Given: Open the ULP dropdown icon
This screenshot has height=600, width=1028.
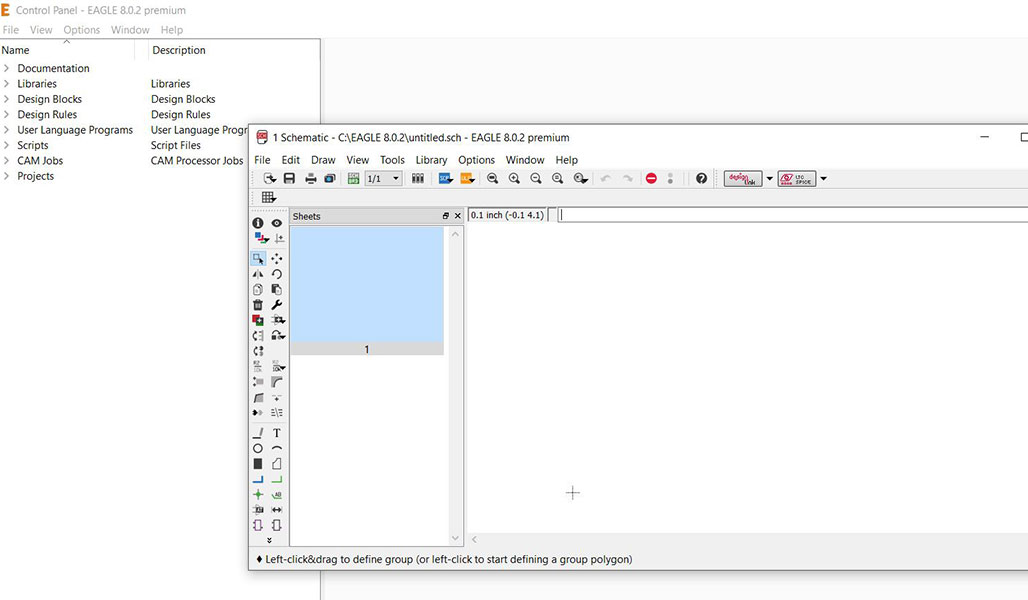Looking at the screenshot, I should pos(467,178).
